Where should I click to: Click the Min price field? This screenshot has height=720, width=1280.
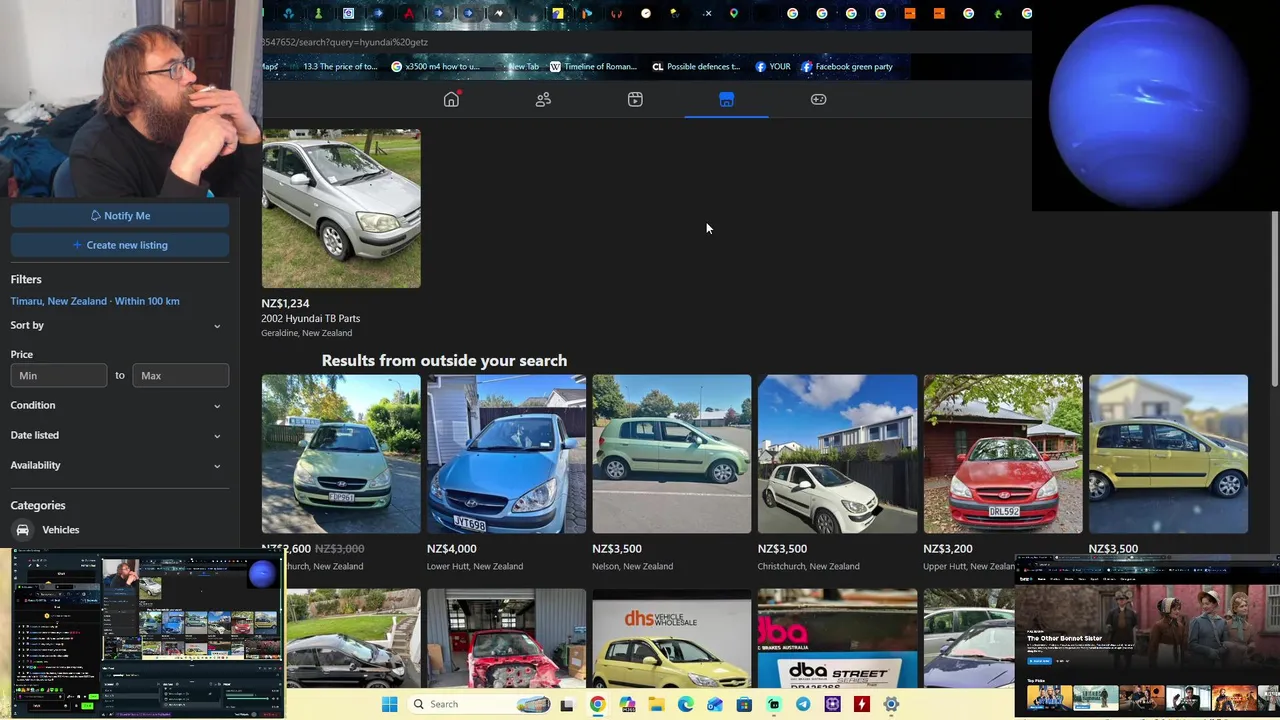click(x=59, y=375)
